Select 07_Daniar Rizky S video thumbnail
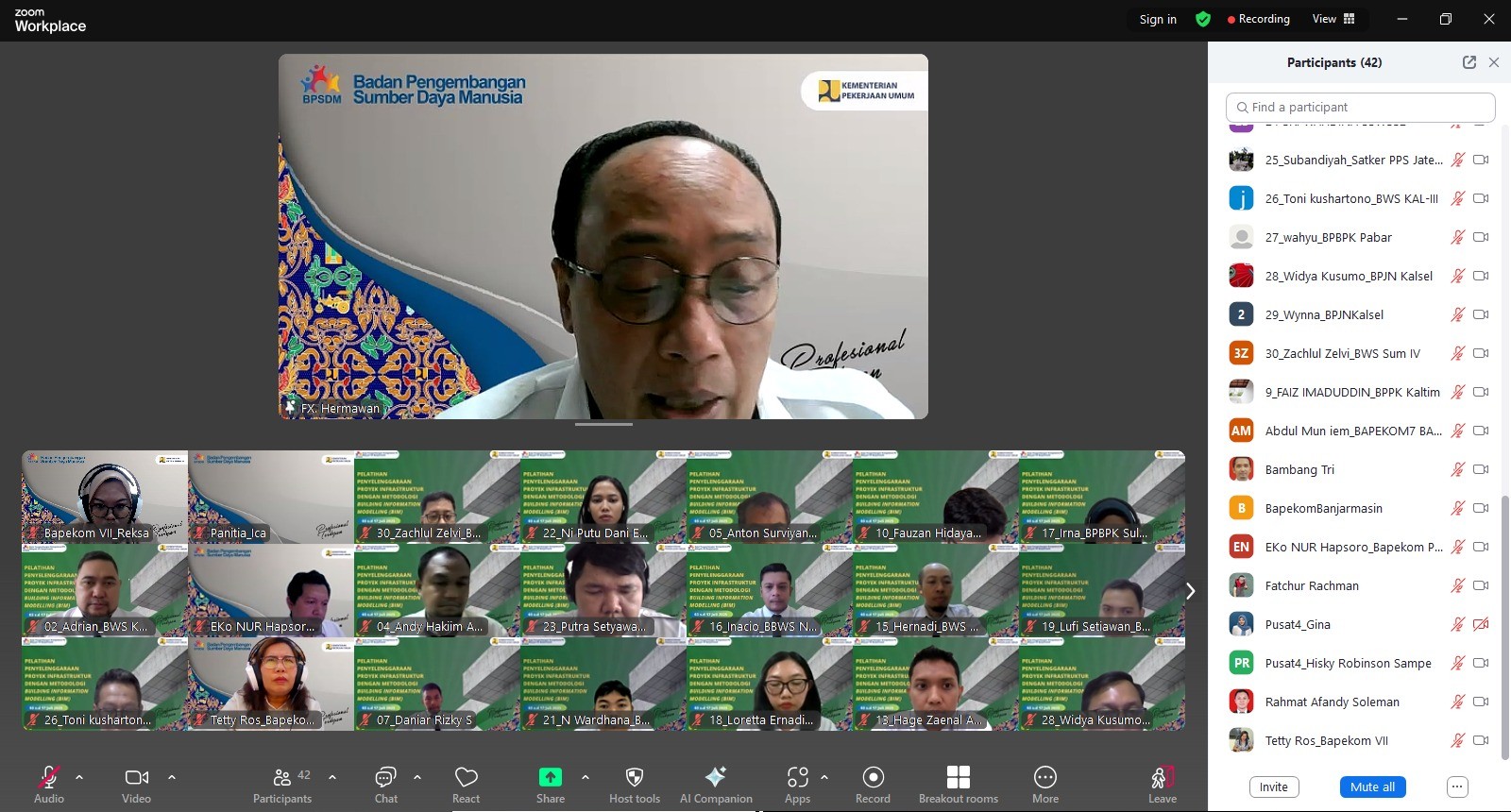This screenshot has height=812, width=1511. [x=437, y=684]
